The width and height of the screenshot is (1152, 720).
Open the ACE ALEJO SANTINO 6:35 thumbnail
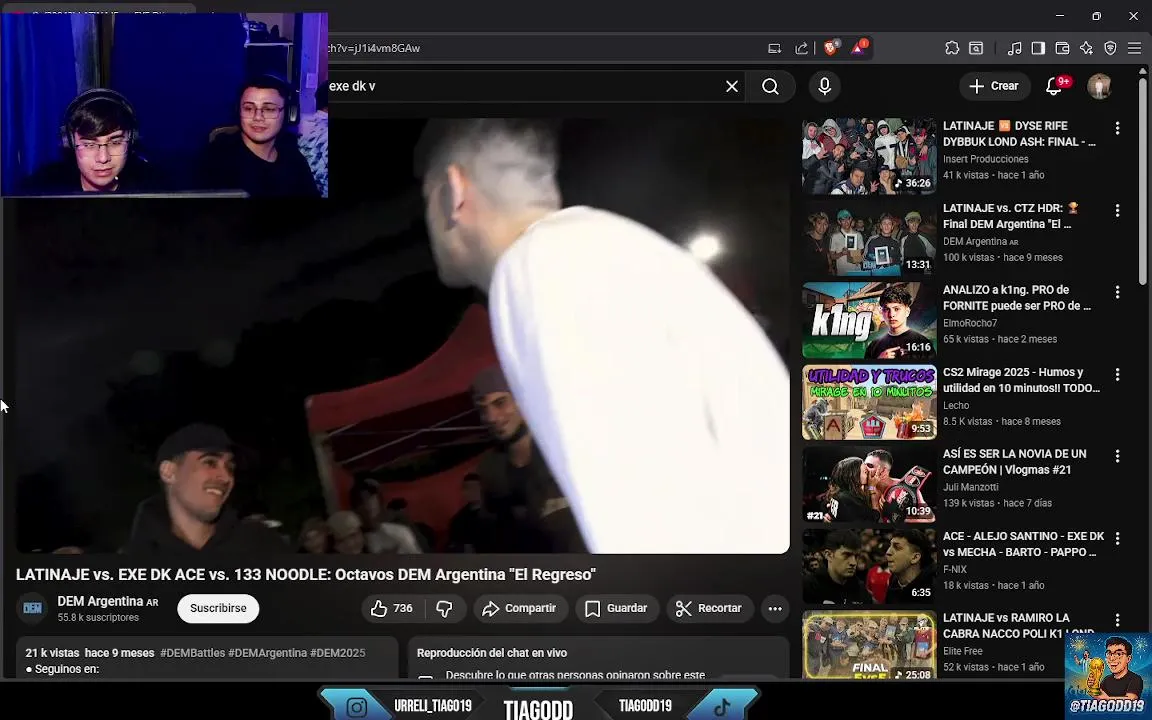coord(869,566)
